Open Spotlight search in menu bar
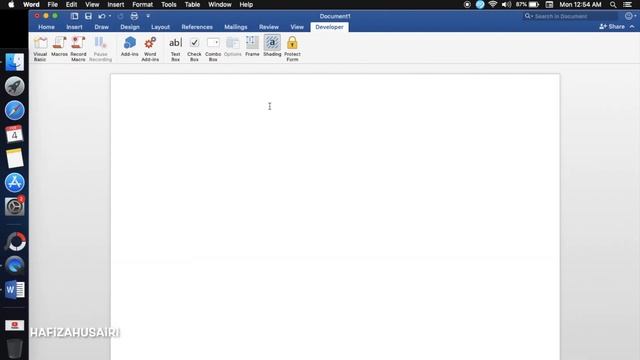 click(613, 4)
